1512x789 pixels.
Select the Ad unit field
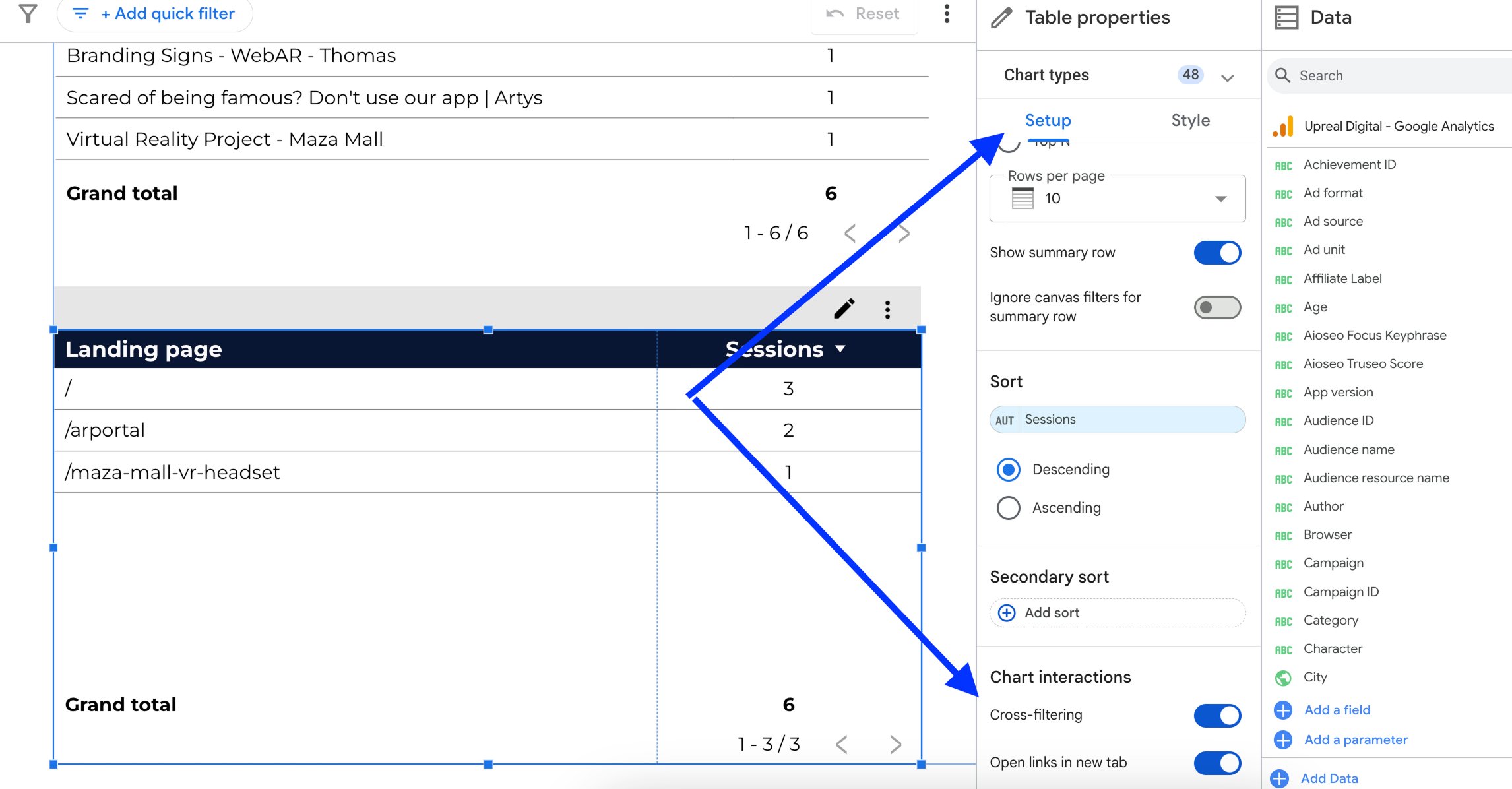click(1324, 249)
